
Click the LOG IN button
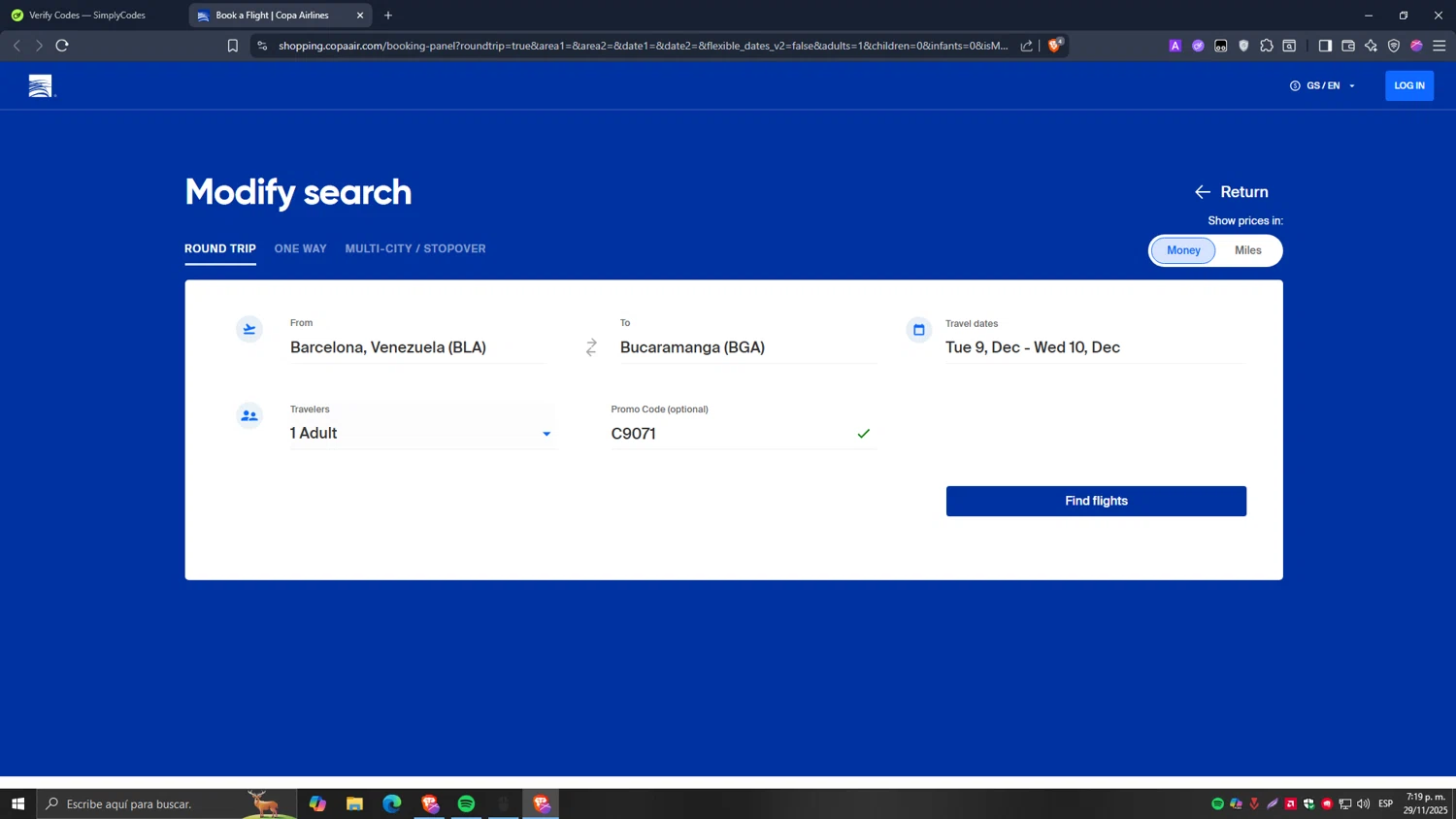click(1408, 85)
